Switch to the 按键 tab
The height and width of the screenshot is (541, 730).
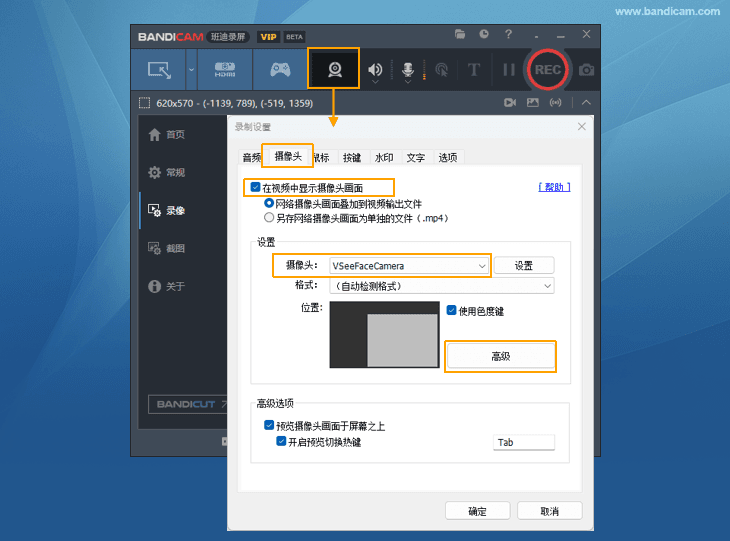tap(352, 157)
